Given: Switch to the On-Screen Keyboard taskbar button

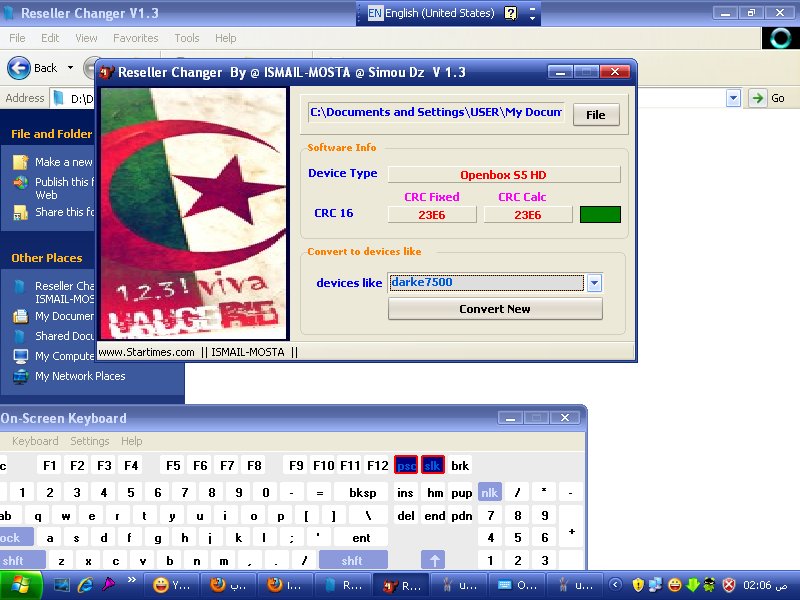Looking at the screenshot, I should [x=516, y=585].
